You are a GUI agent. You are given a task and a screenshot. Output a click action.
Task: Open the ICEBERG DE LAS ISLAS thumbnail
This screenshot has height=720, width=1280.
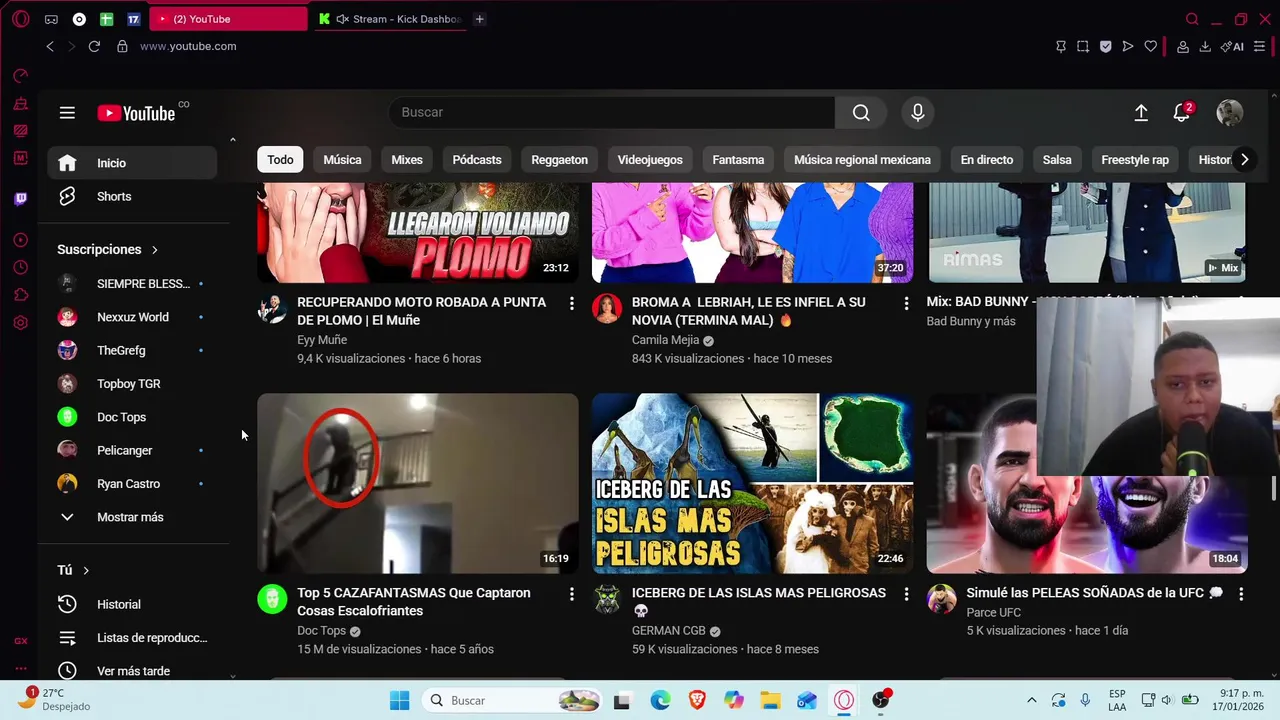click(x=752, y=483)
